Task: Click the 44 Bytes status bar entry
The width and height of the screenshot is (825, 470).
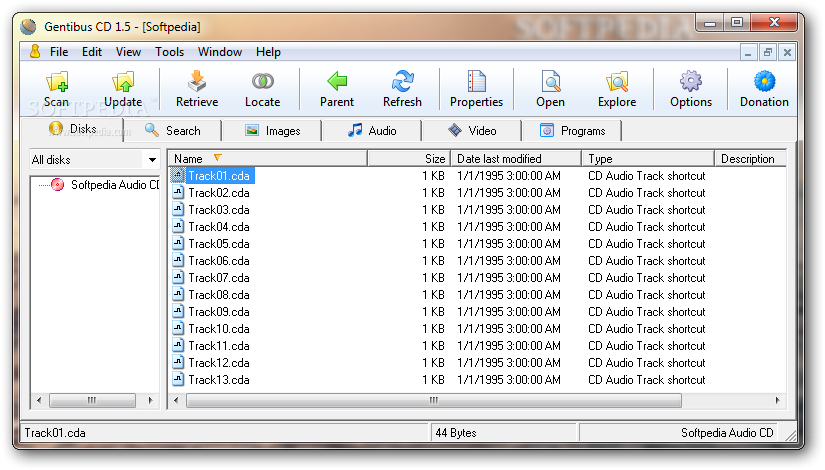Action: 456,433
